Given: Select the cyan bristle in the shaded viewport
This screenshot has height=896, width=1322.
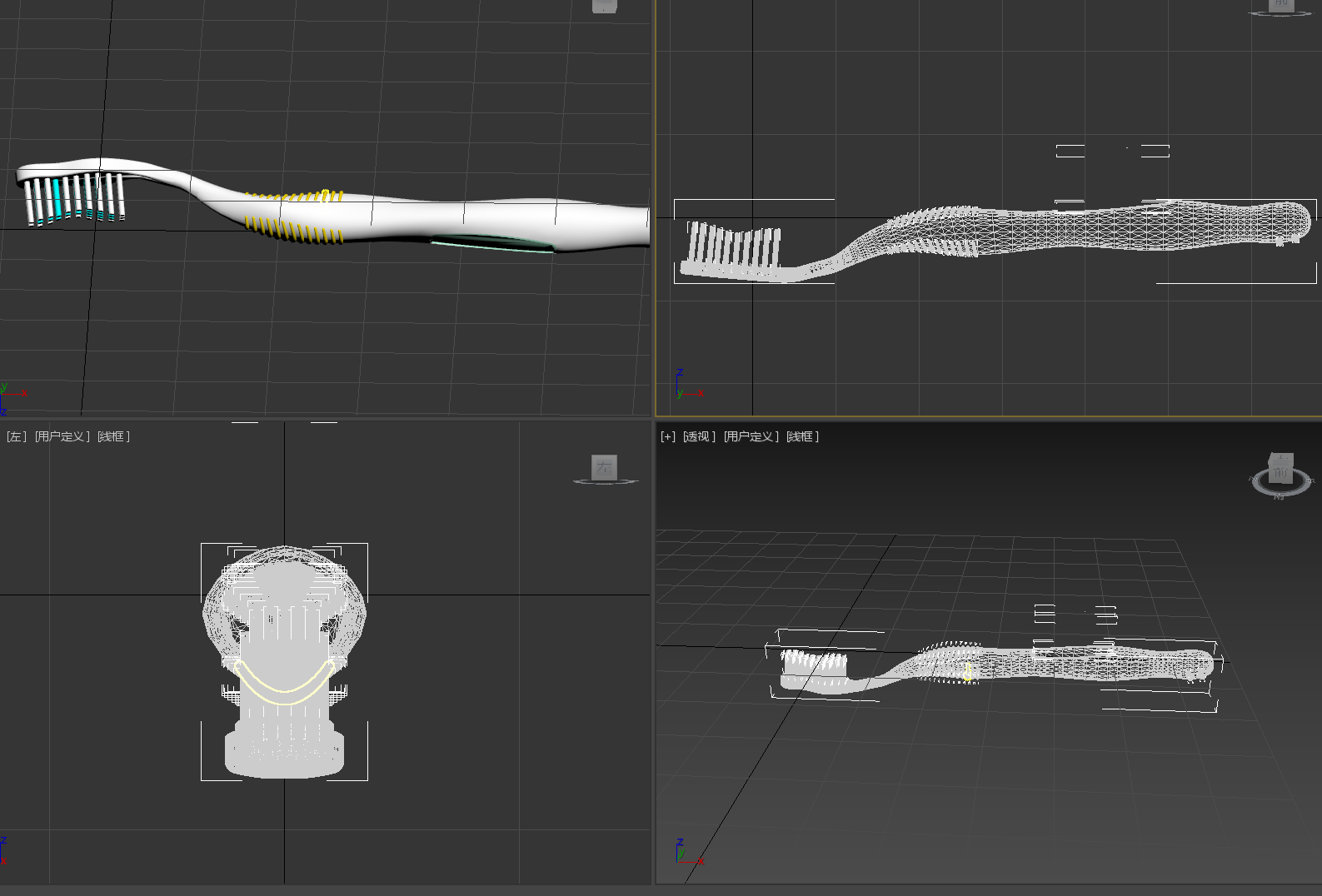Looking at the screenshot, I should point(57,198).
